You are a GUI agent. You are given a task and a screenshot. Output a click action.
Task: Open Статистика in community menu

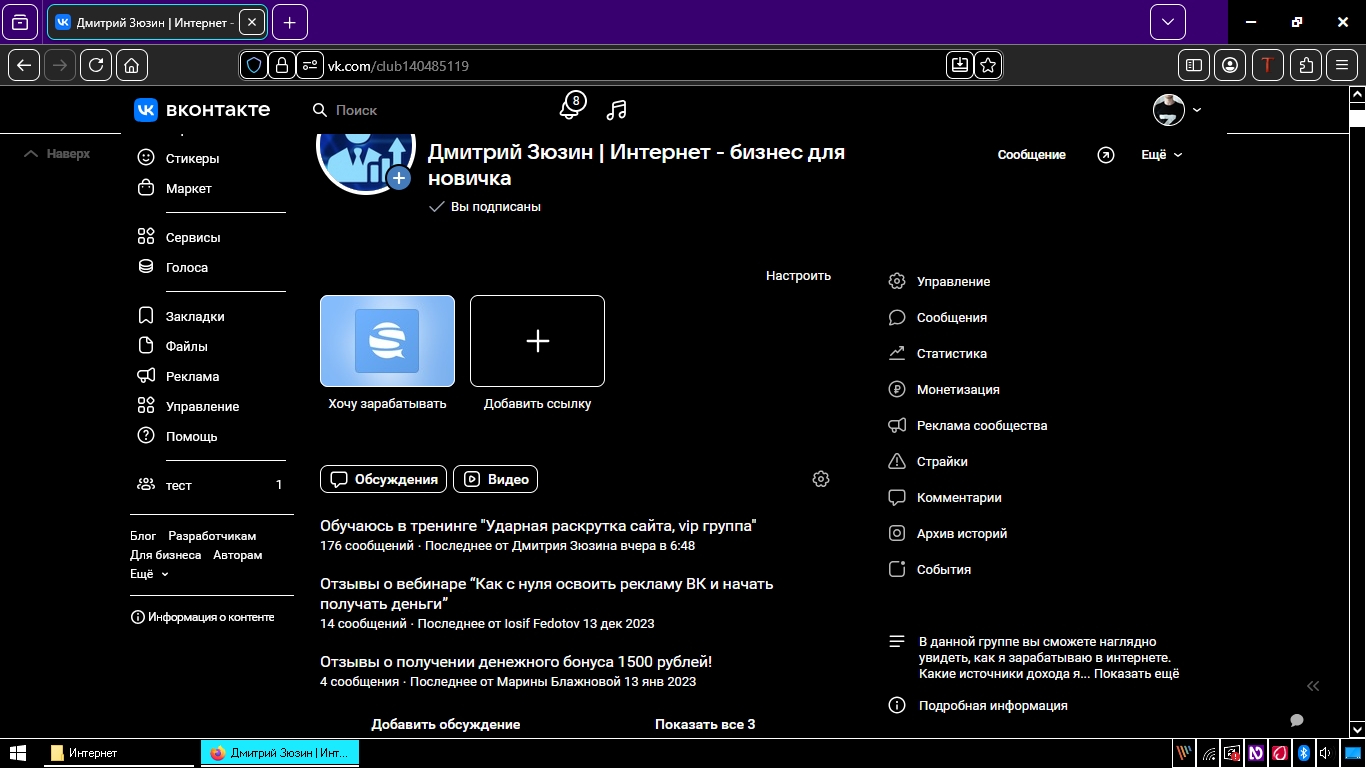(951, 353)
